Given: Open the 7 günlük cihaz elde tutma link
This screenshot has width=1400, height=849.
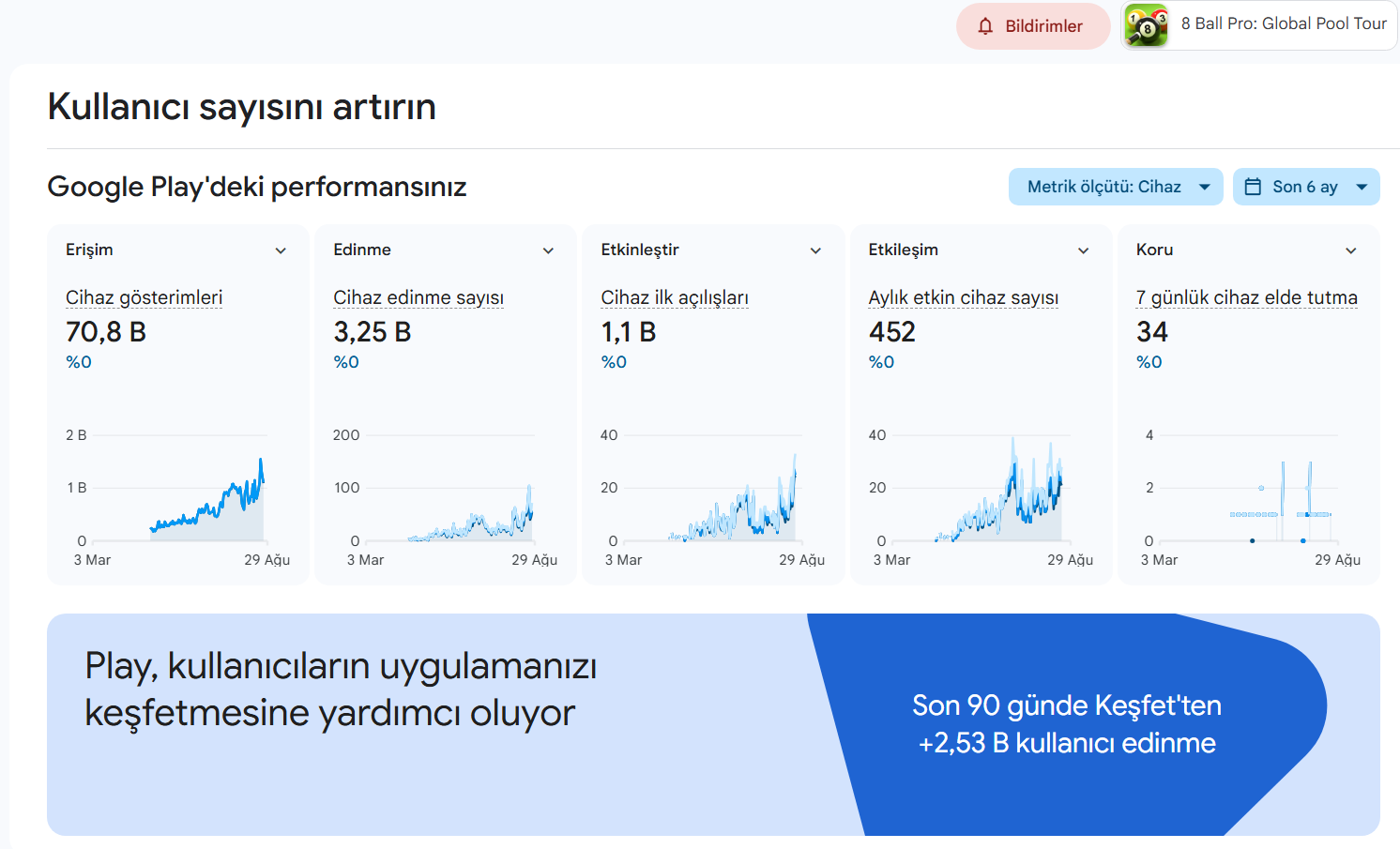Looking at the screenshot, I should point(1247,297).
